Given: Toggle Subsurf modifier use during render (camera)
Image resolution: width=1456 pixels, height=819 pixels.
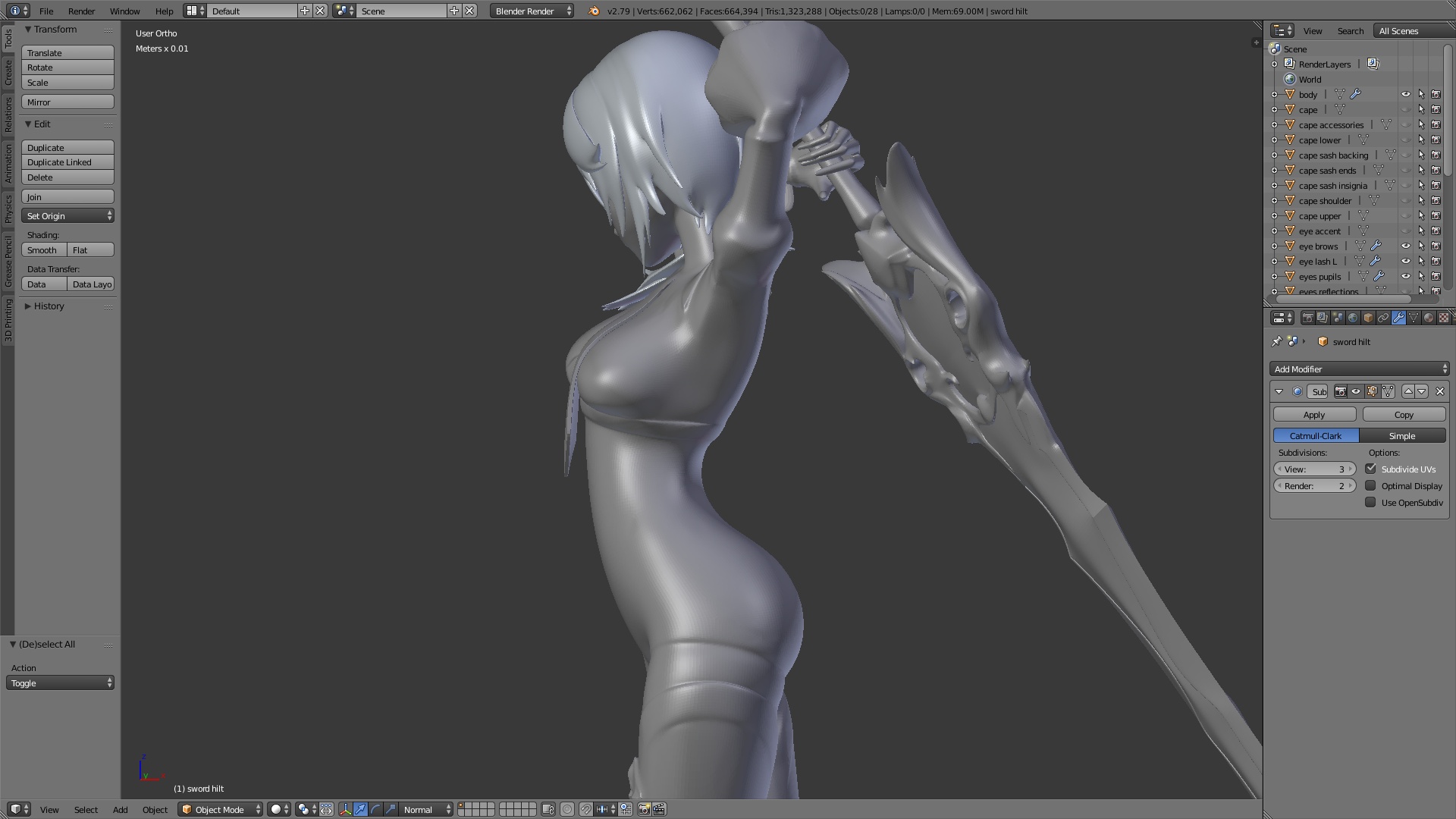Looking at the screenshot, I should click(1341, 391).
